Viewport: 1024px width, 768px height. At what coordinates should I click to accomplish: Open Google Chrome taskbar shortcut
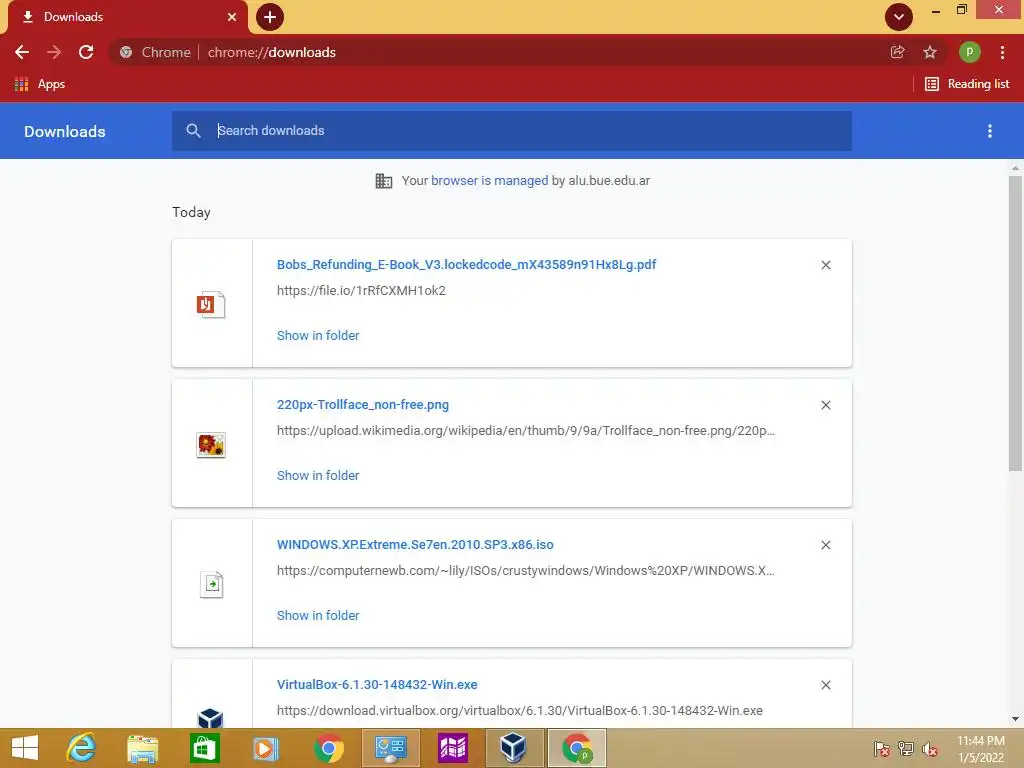click(328, 748)
